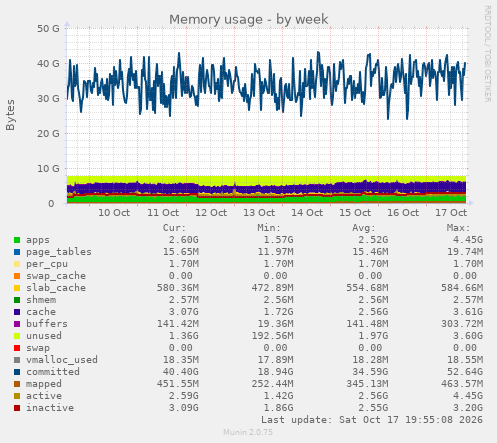Image resolution: width=497 pixels, height=443 pixels.
Task: Select the 'slab_cache' legend label
Action: [x=56, y=288]
